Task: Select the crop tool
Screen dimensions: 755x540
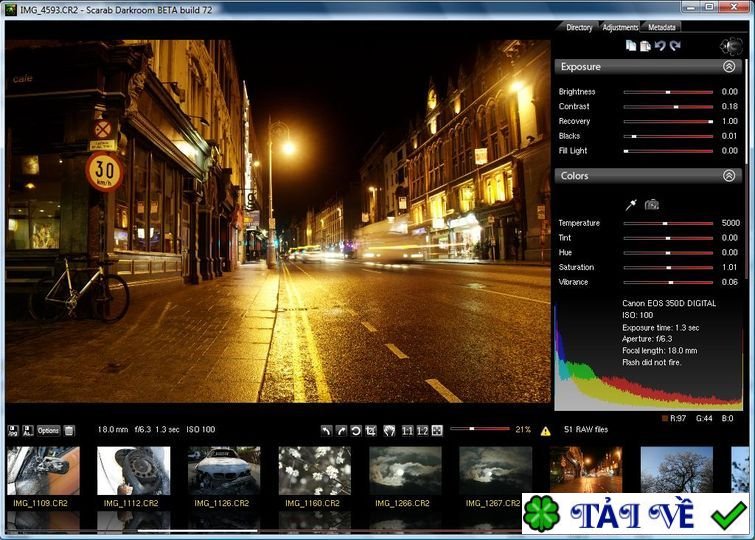Action: 371,430
